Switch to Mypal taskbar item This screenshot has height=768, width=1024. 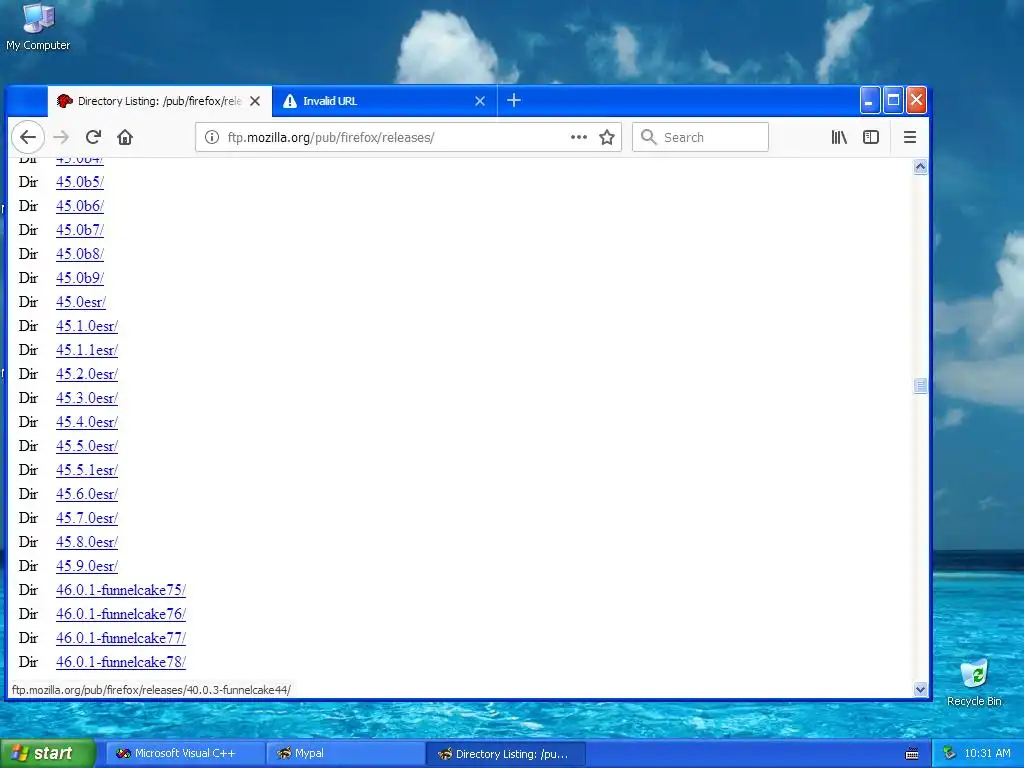coord(345,754)
